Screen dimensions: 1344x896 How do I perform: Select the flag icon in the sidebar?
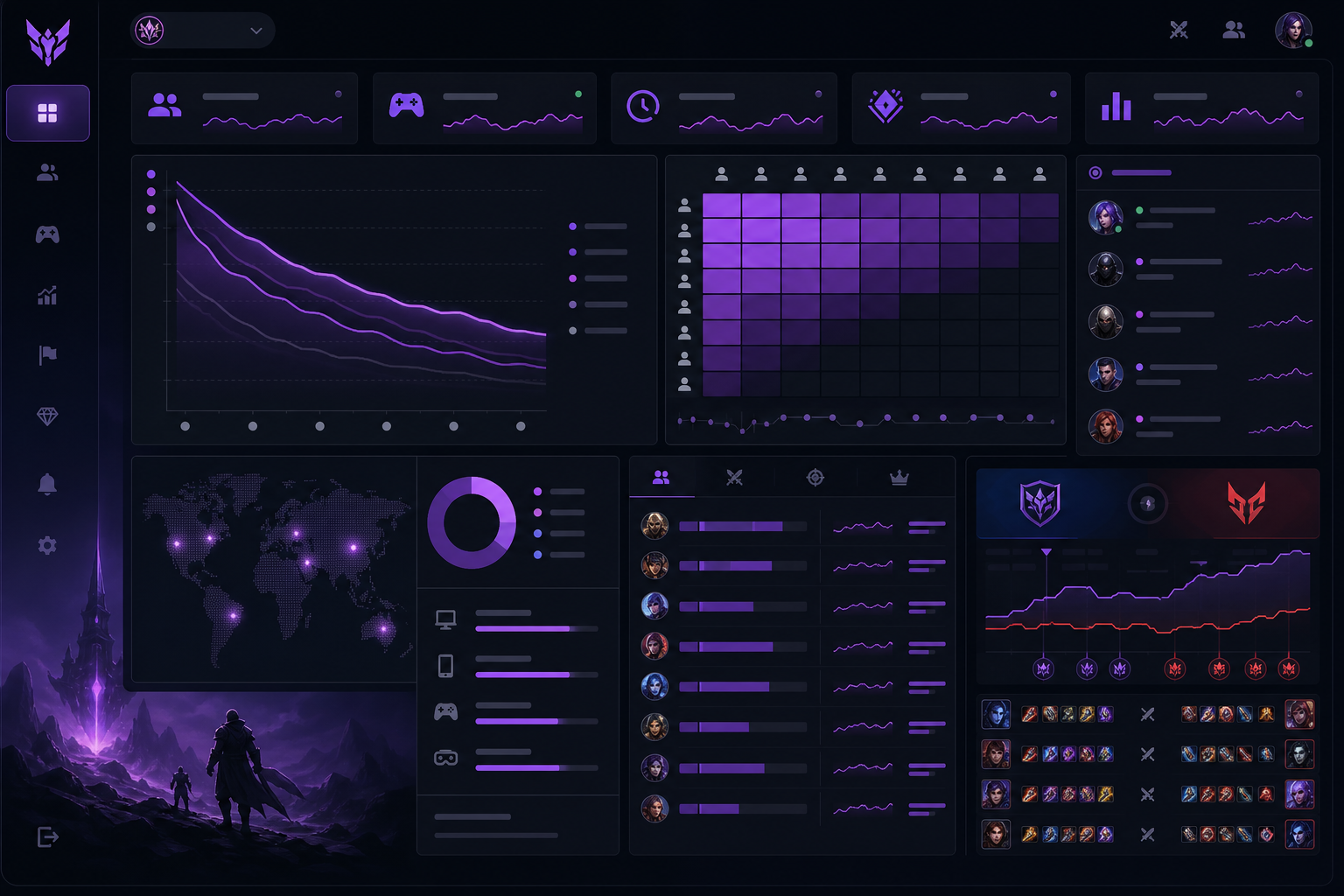(47, 354)
